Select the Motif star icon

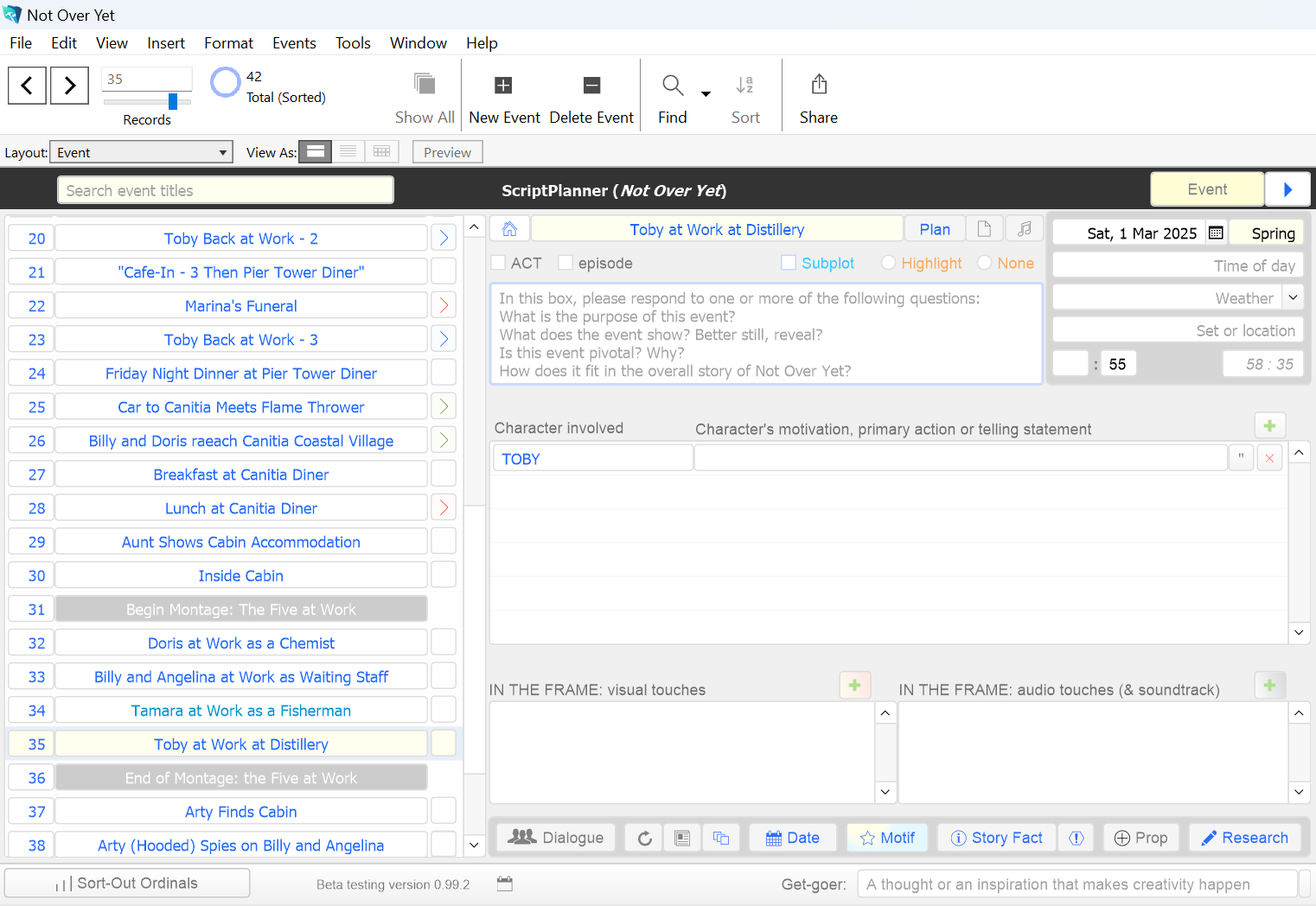coord(868,837)
